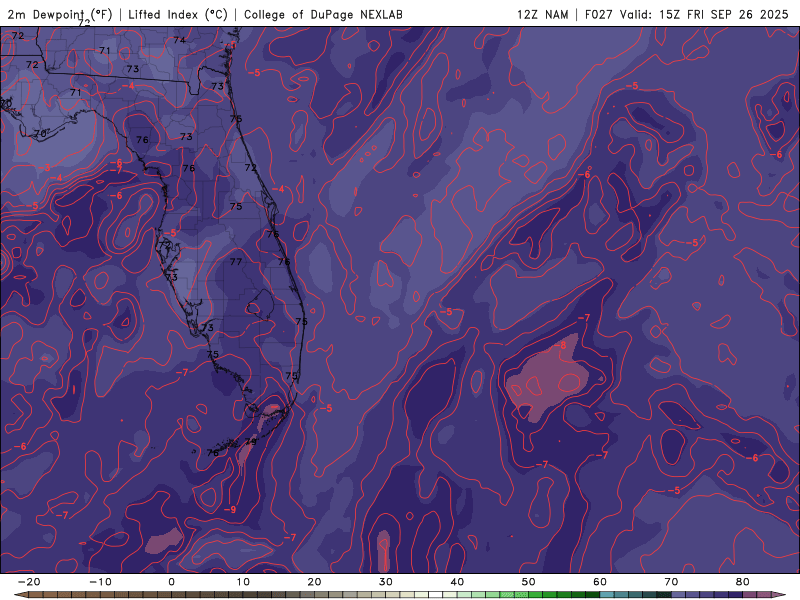
Task: Click the Lake Okeechobee outline on the map
Action: (x=260, y=305)
